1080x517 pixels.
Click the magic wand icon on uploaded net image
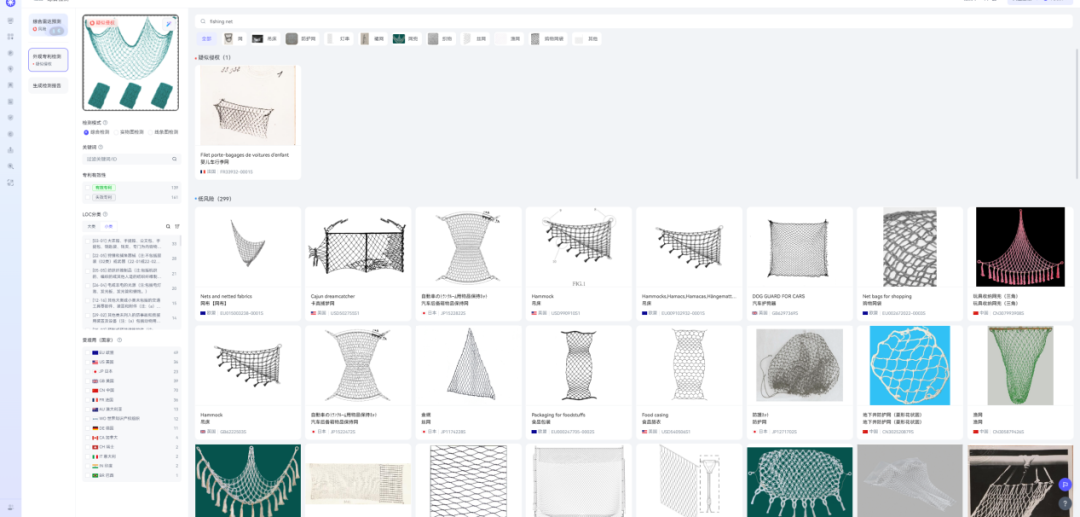168,24
